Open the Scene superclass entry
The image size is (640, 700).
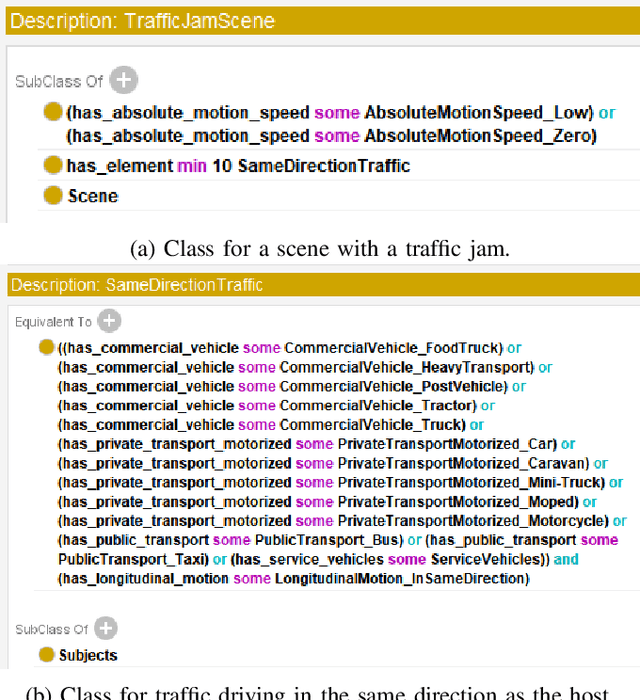tap(92, 196)
